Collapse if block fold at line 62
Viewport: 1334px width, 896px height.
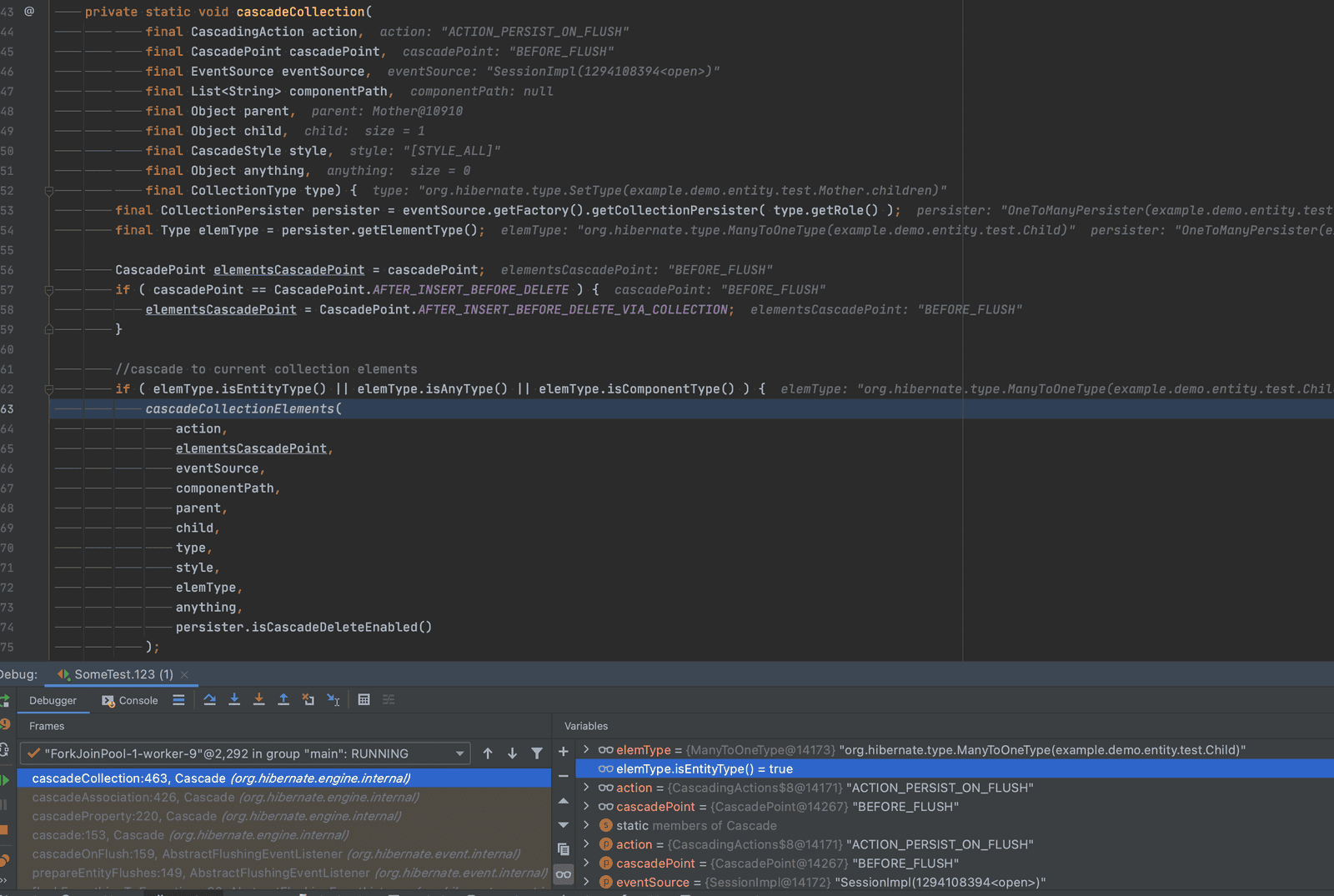pos(49,389)
